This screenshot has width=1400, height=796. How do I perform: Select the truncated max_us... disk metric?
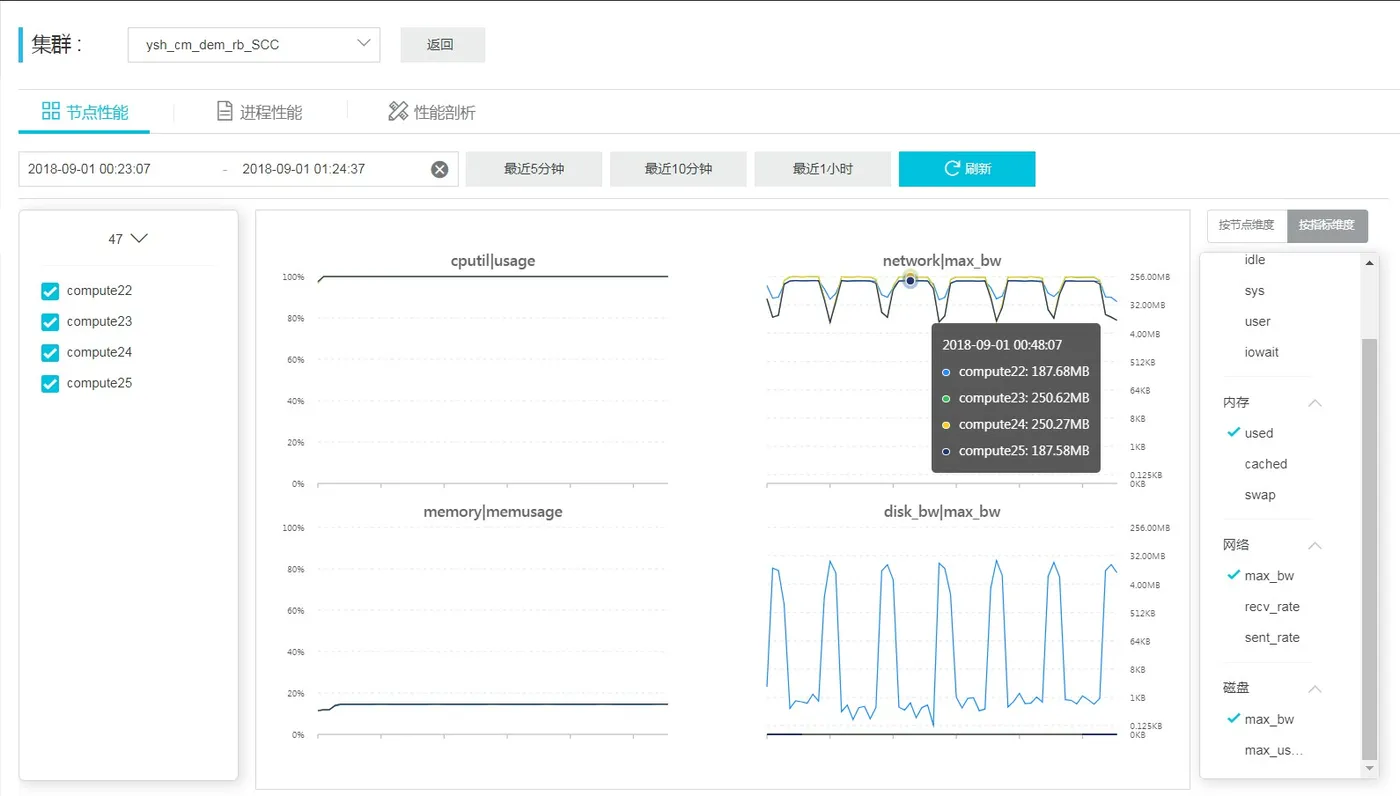[1274, 751]
